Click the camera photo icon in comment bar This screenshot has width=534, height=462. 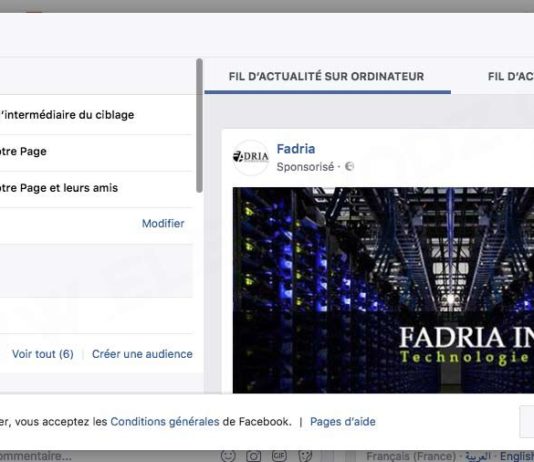coord(253,456)
